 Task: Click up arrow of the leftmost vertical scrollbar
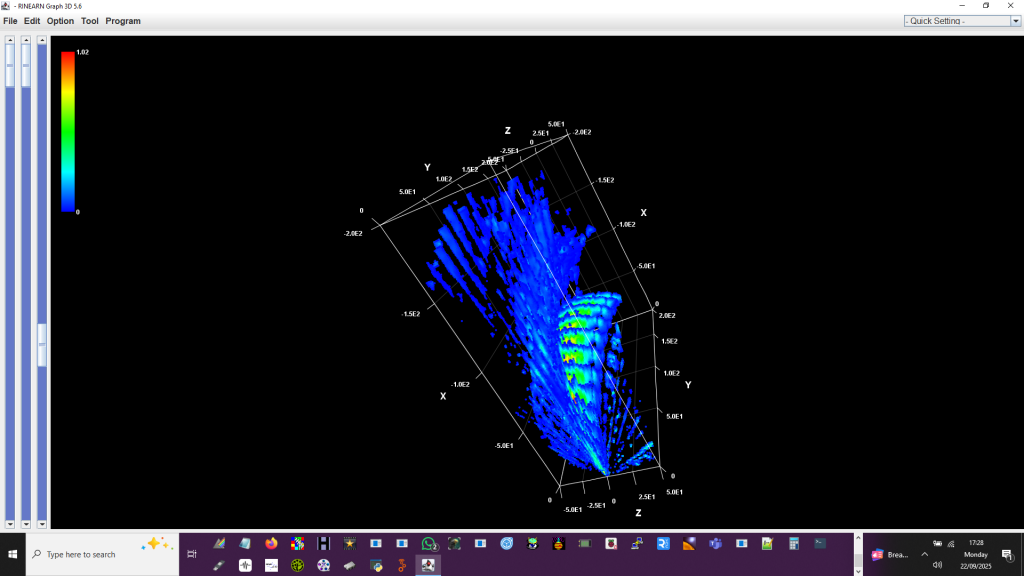(10, 41)
